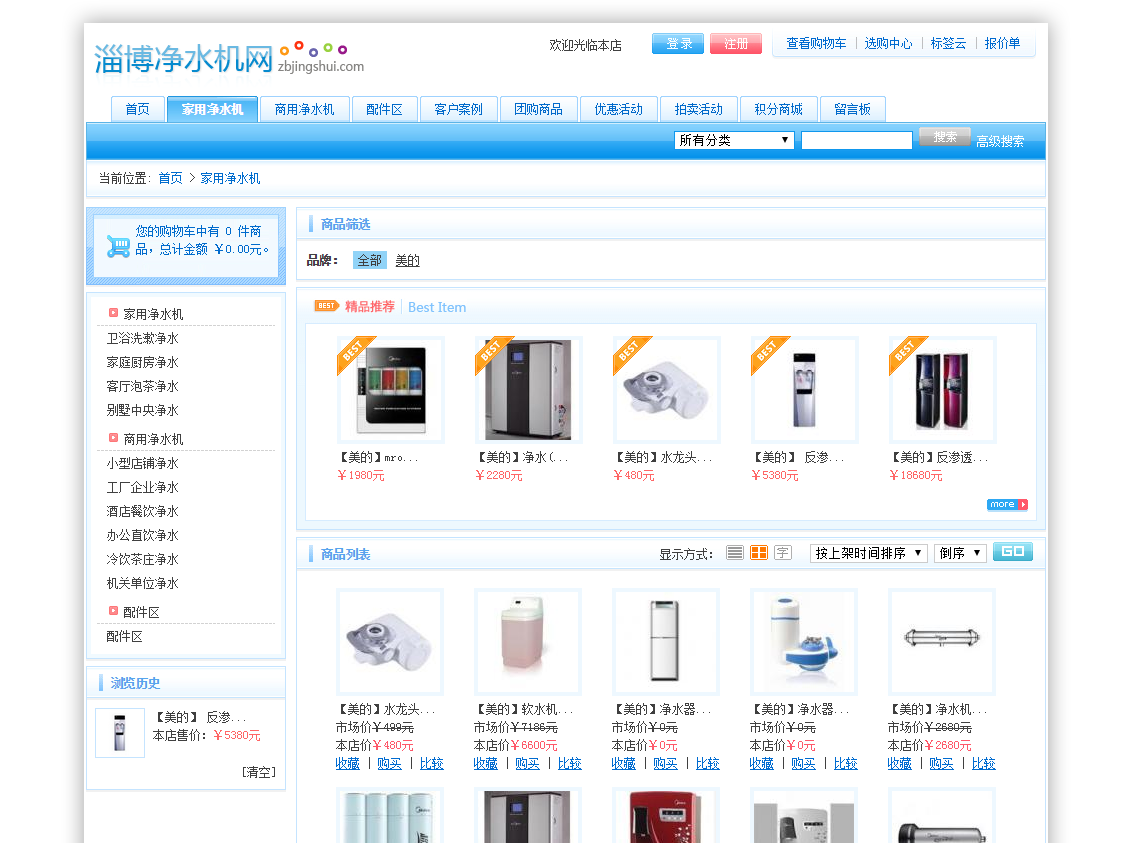Open the 积分商城 navigation tab
The width and height of the screenshot is (1133, 843).
tap(778, 109)
